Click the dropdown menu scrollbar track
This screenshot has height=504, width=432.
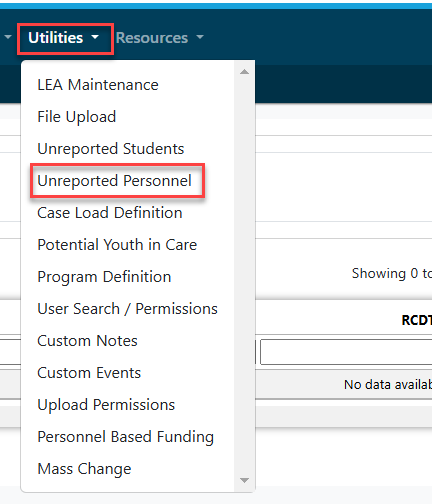coord(244,276)
